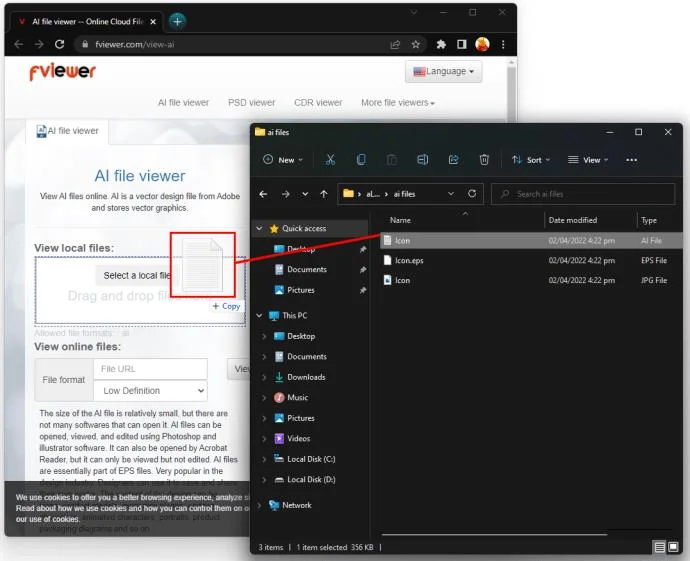Open the browser profile avatar
This screenshot has width=690, height=561.
coord(482,44)
